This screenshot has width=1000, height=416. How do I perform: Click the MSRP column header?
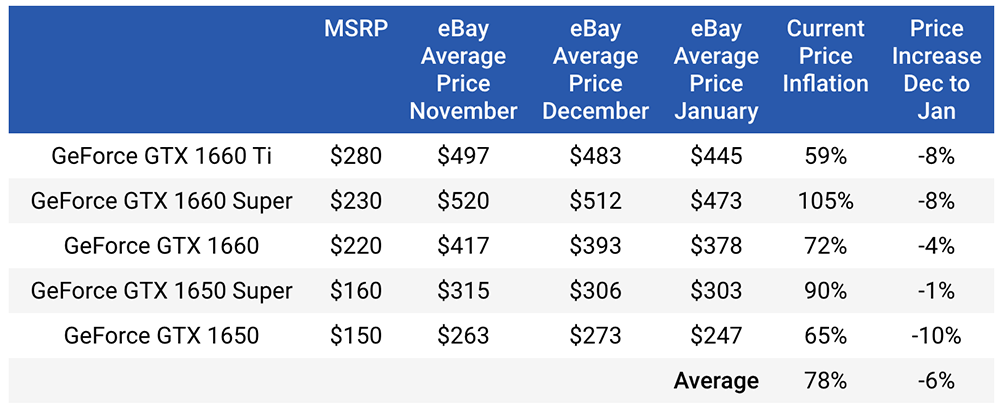click(356, 29)
